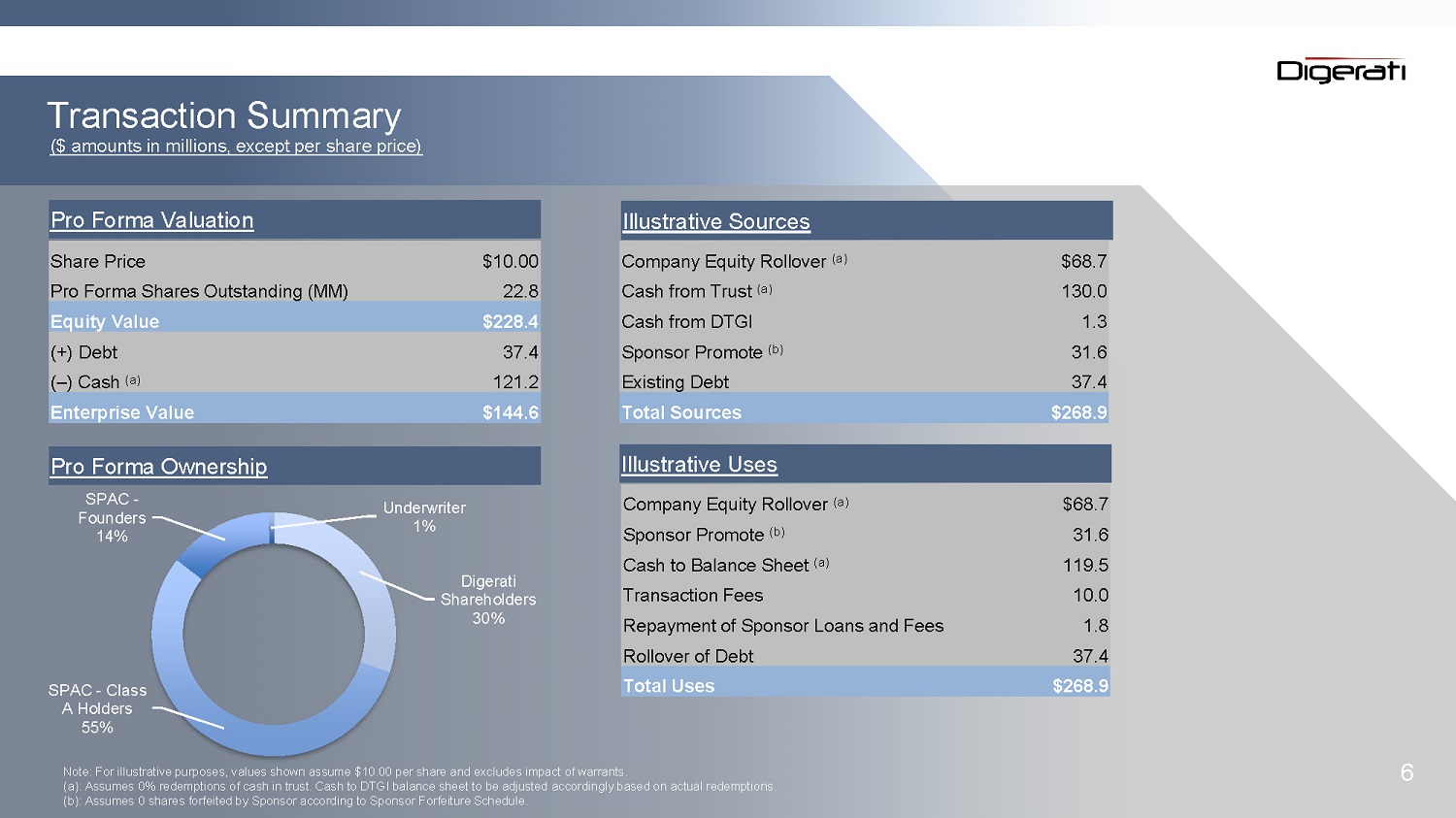Select the Transaction Fees row

click(864, 595)
